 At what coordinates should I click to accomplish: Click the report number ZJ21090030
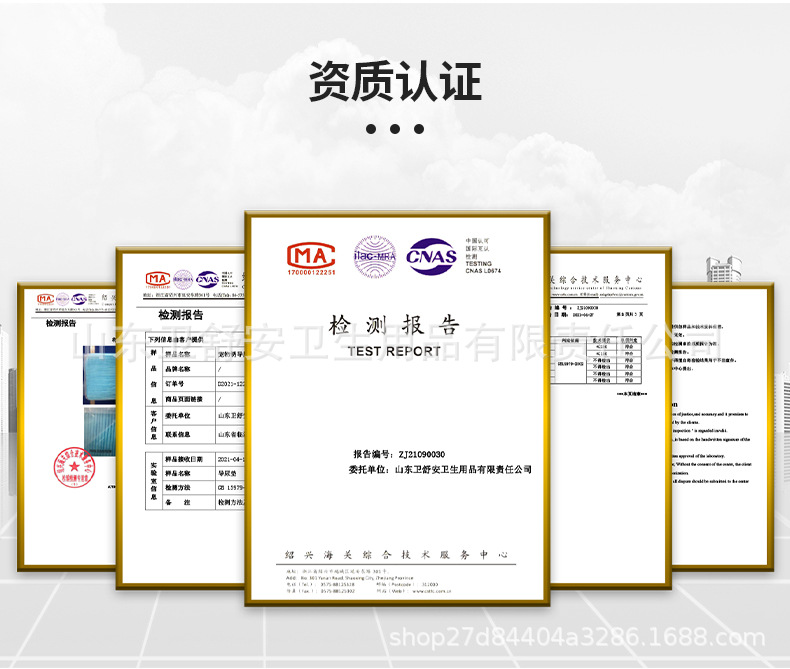[422, 454]
